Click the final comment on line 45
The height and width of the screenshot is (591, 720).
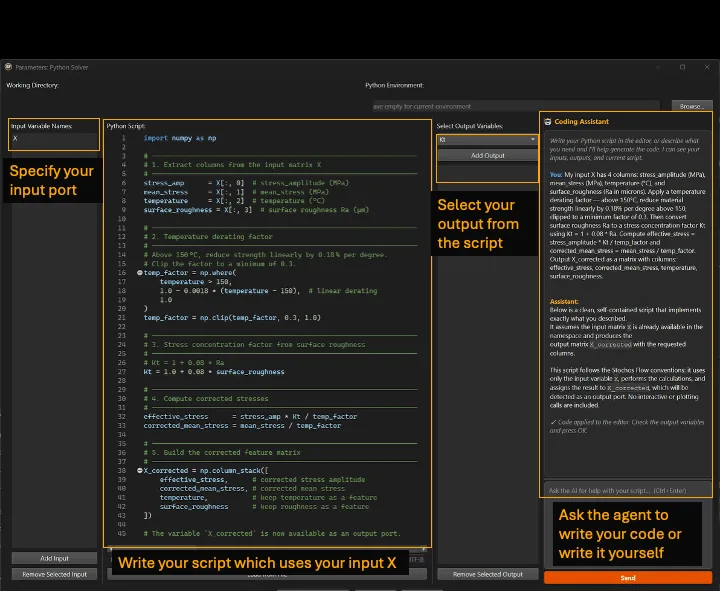[x=272, y=534]
